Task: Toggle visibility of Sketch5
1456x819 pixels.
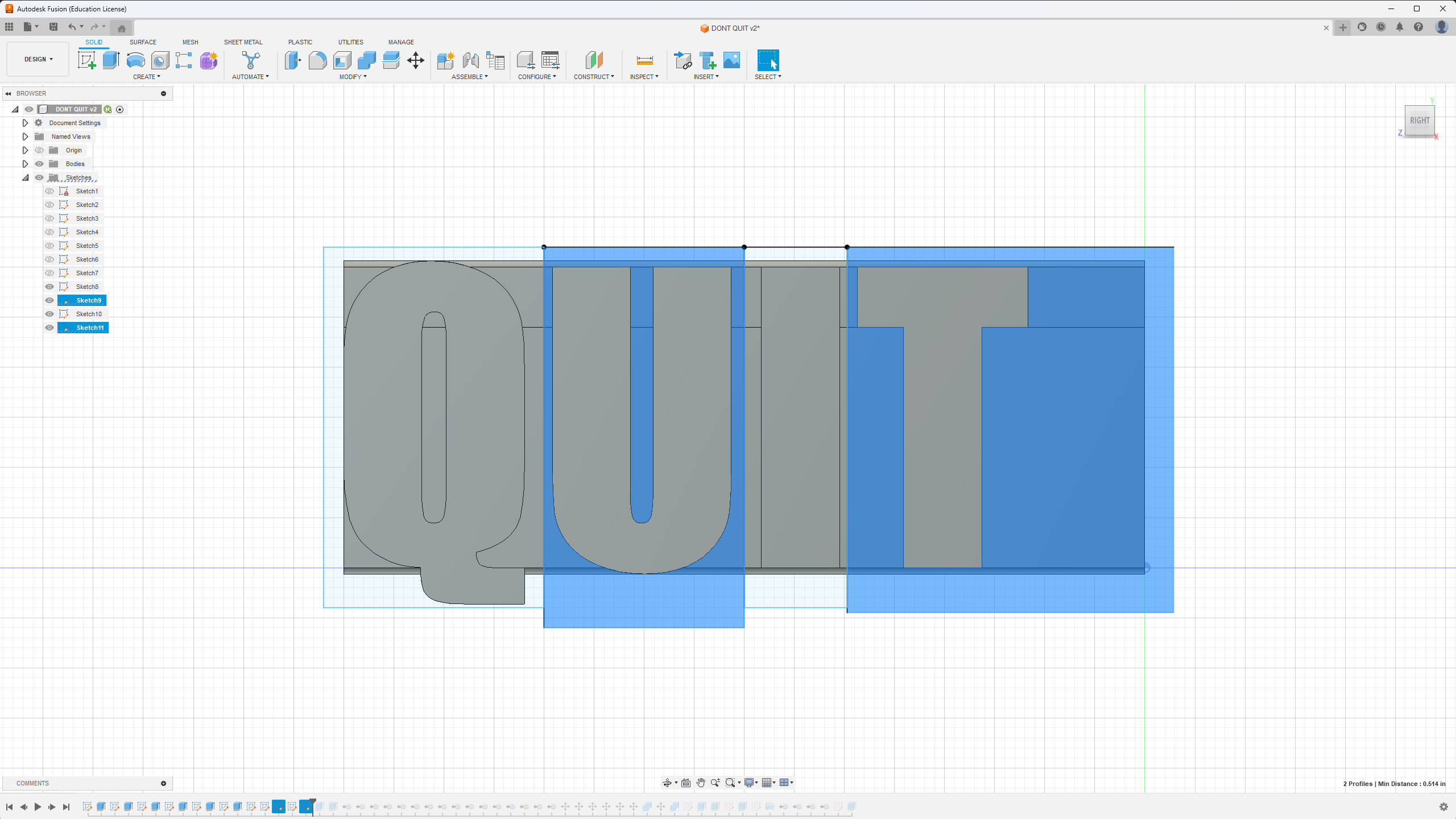Action: point(49,246)
